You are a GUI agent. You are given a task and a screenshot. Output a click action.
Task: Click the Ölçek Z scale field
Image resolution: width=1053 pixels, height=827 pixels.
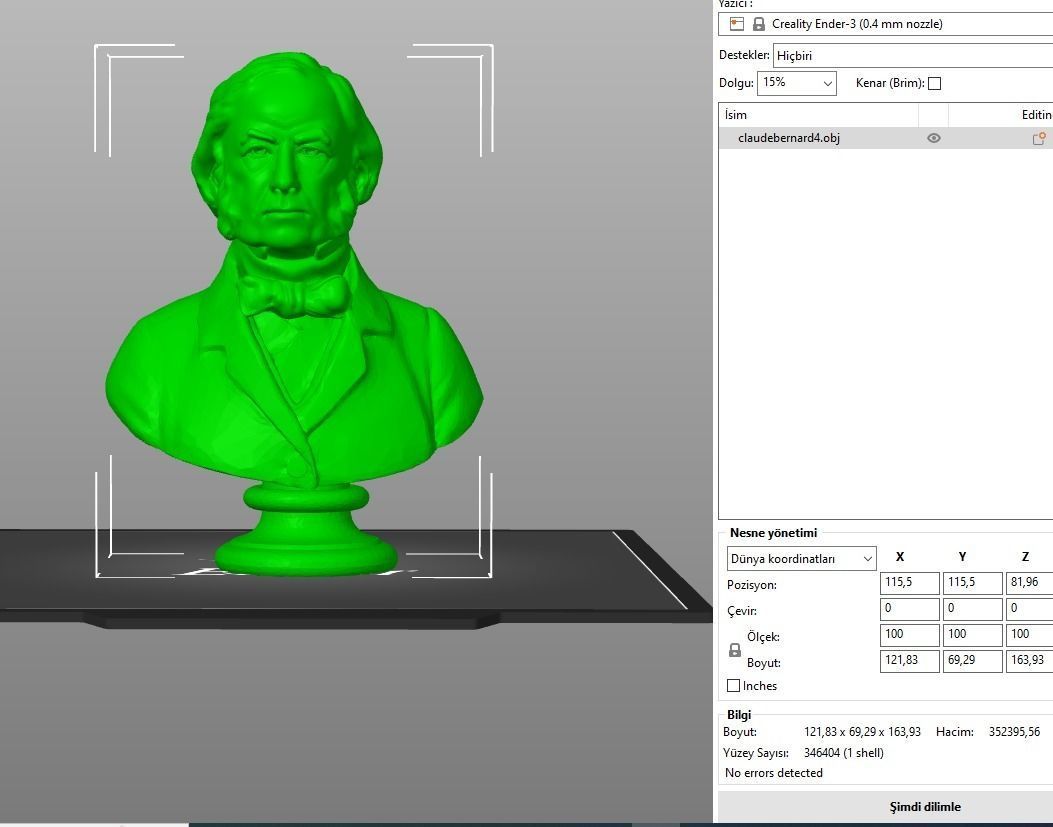pos(1029,634)
